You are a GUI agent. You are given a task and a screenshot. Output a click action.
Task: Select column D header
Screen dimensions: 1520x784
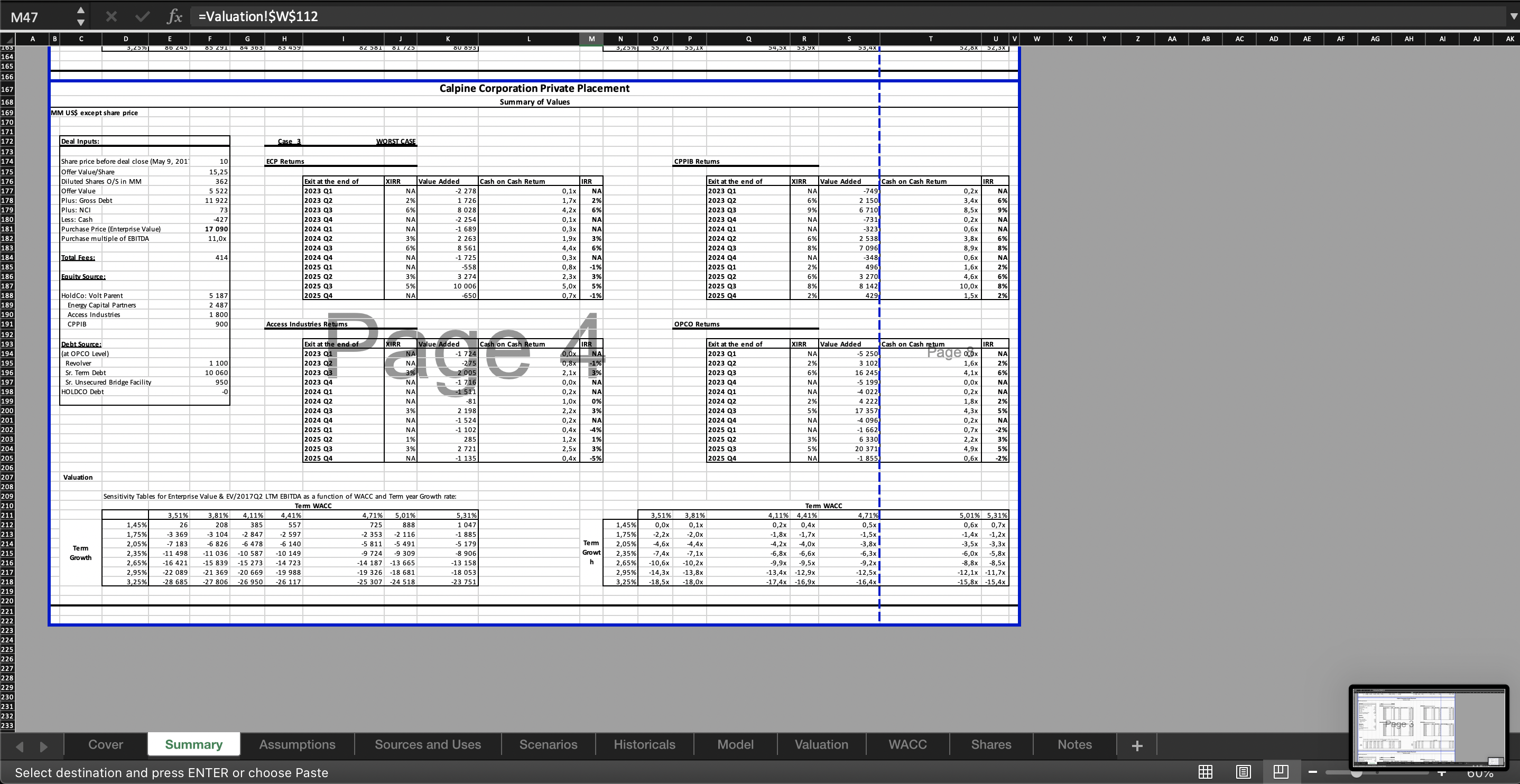tap(125, 39)
